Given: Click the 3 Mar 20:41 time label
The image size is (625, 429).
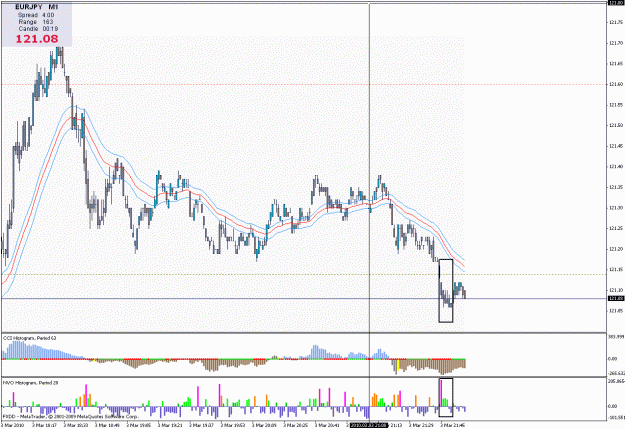Looking at the screenshot, I should pyautogui.click(x=327, y=425).
